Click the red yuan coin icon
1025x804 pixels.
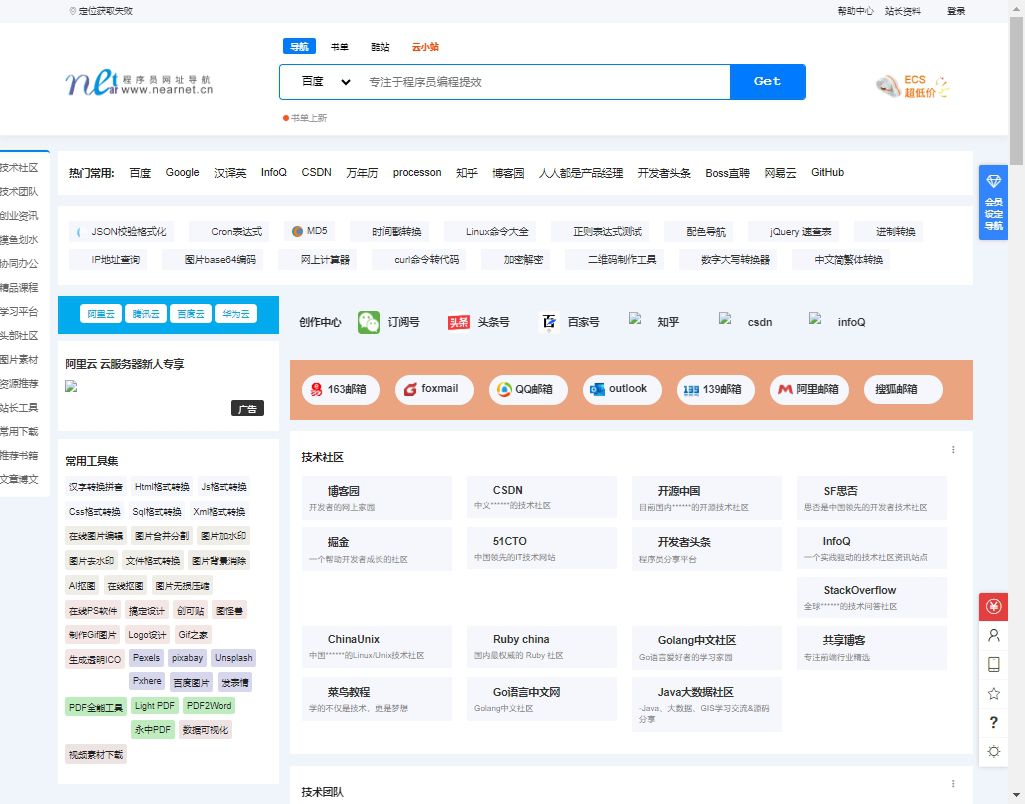pos(993,607)
